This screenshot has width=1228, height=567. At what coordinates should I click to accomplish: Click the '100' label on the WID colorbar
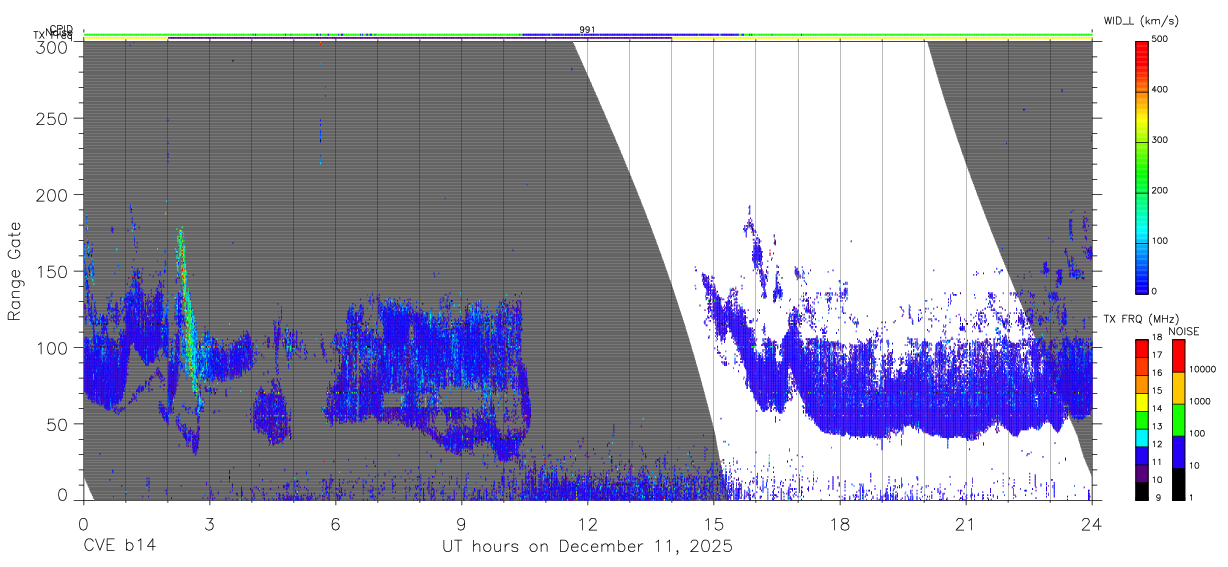(x=1161, y=241)
